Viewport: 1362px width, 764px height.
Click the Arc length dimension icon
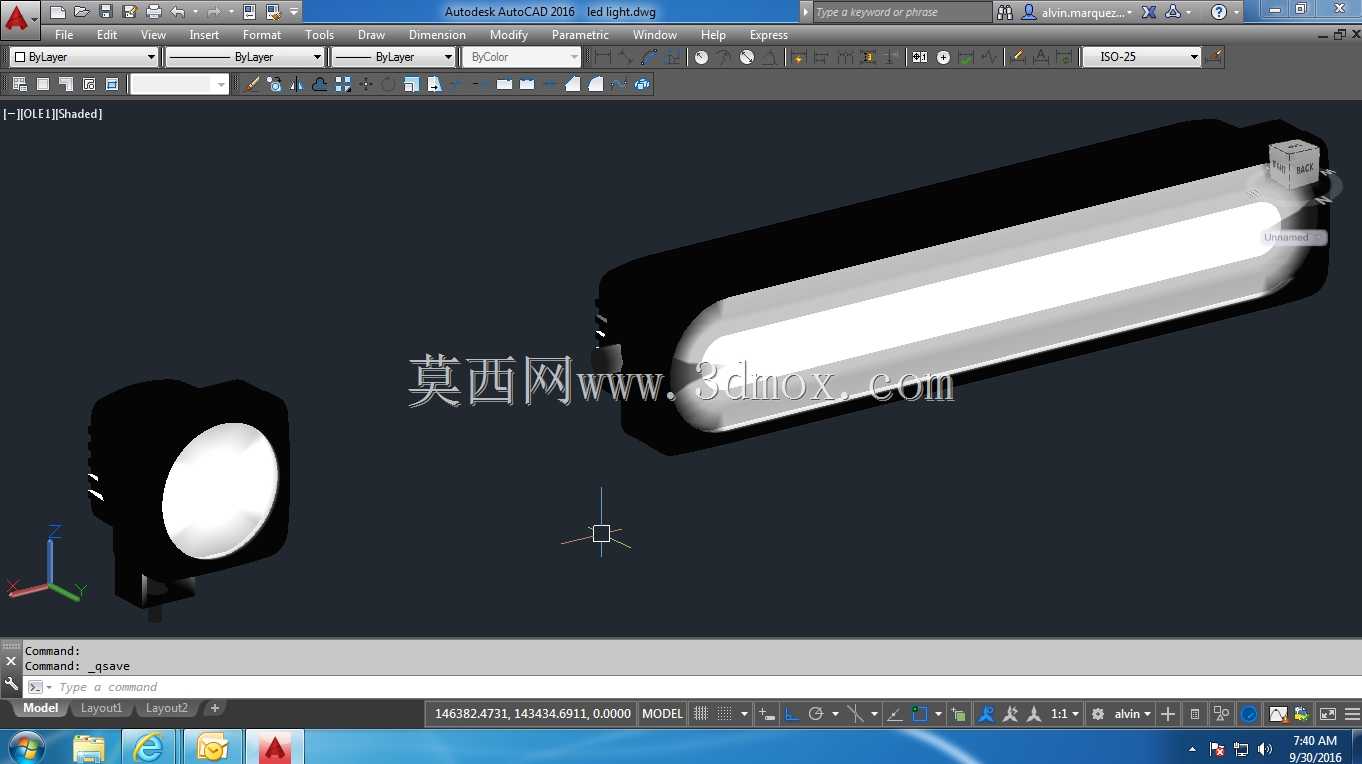click(649, 57)
